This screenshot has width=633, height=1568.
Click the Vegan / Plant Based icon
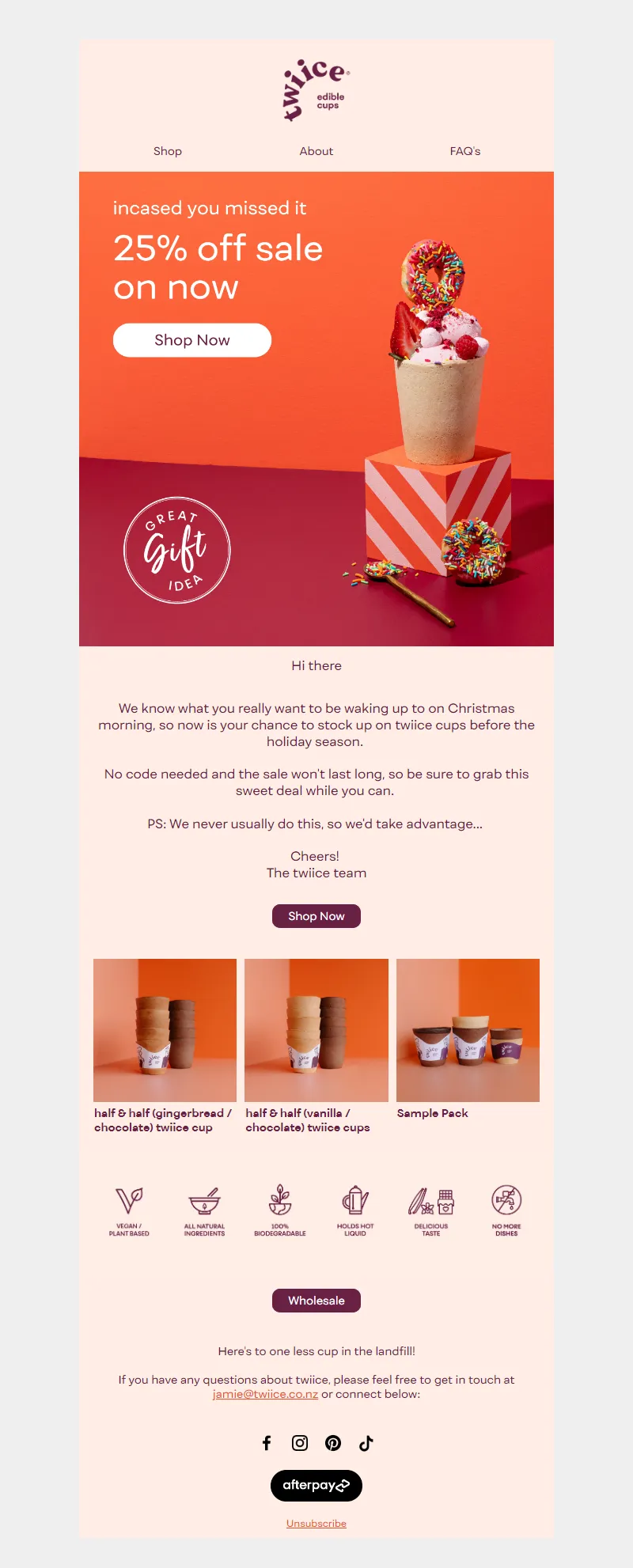tap(129, 1201)
